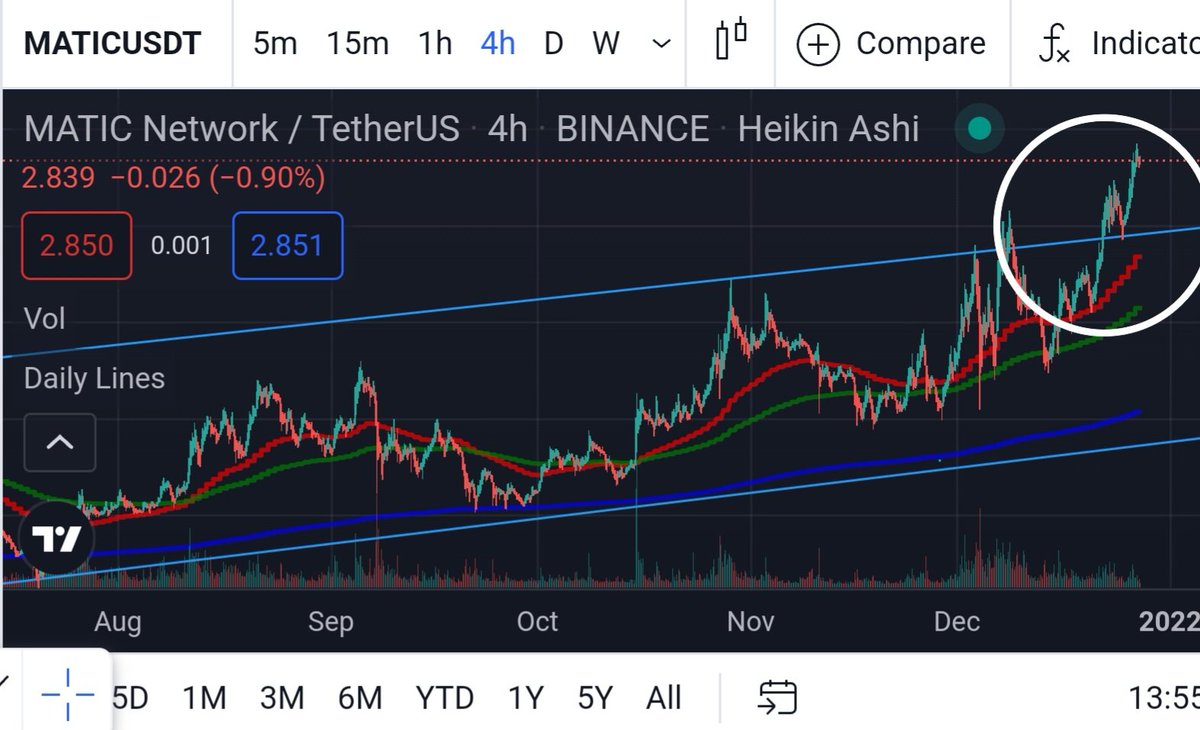Select the Vol indicator label

45,319
